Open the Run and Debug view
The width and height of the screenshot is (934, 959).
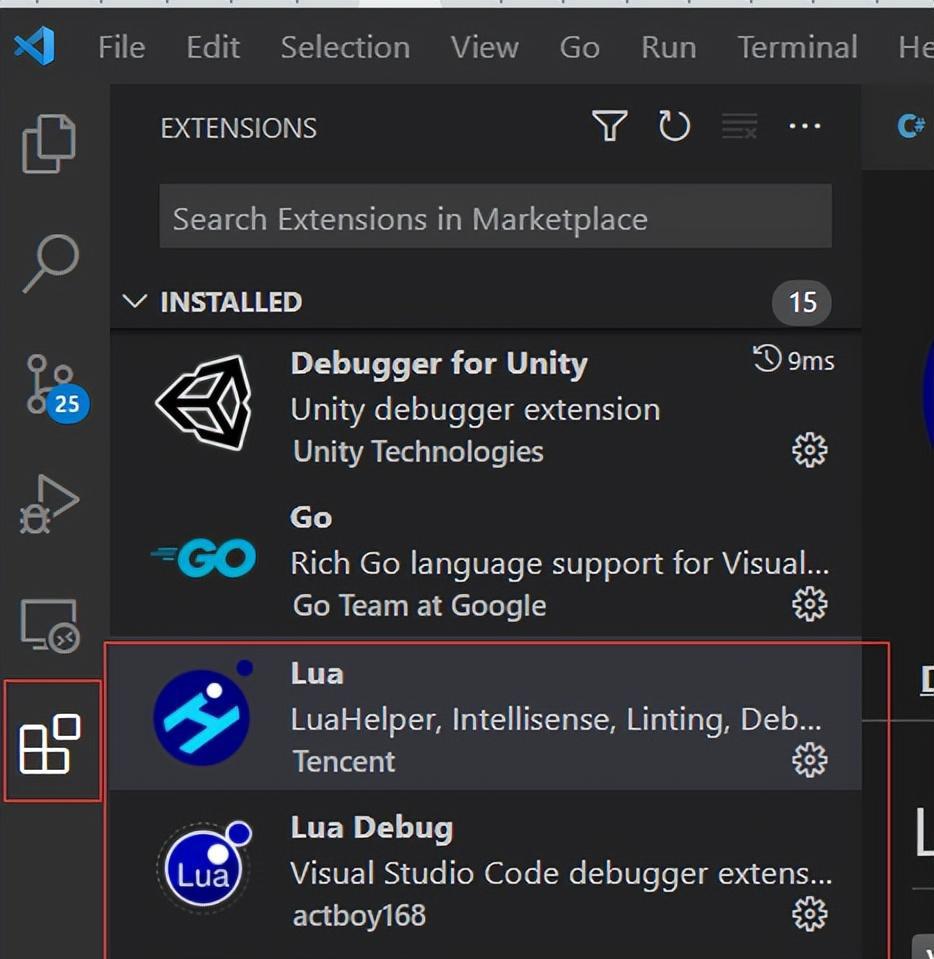(x=49, y=504)
